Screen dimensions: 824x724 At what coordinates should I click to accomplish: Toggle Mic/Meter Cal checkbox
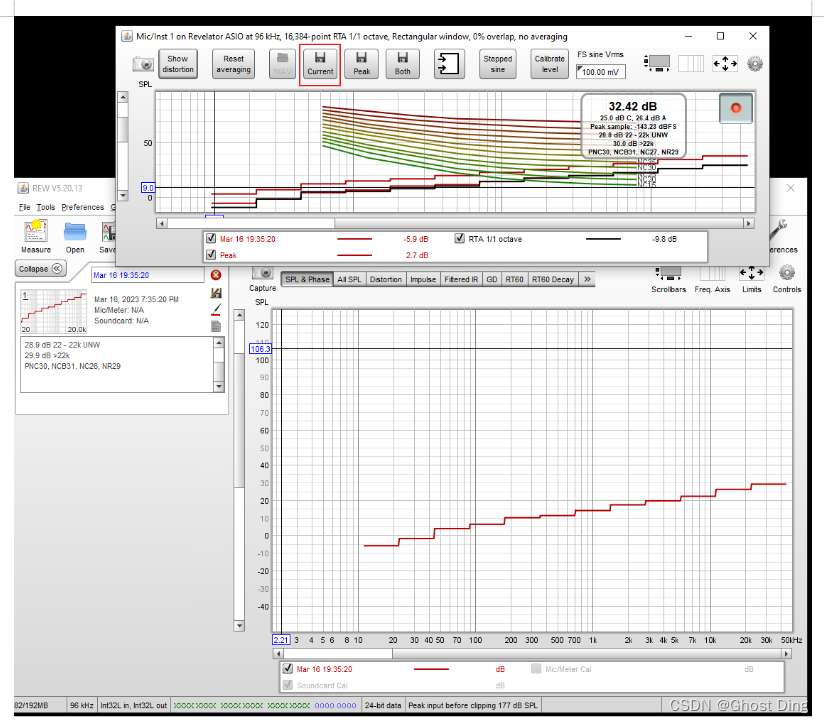[536, 668]
